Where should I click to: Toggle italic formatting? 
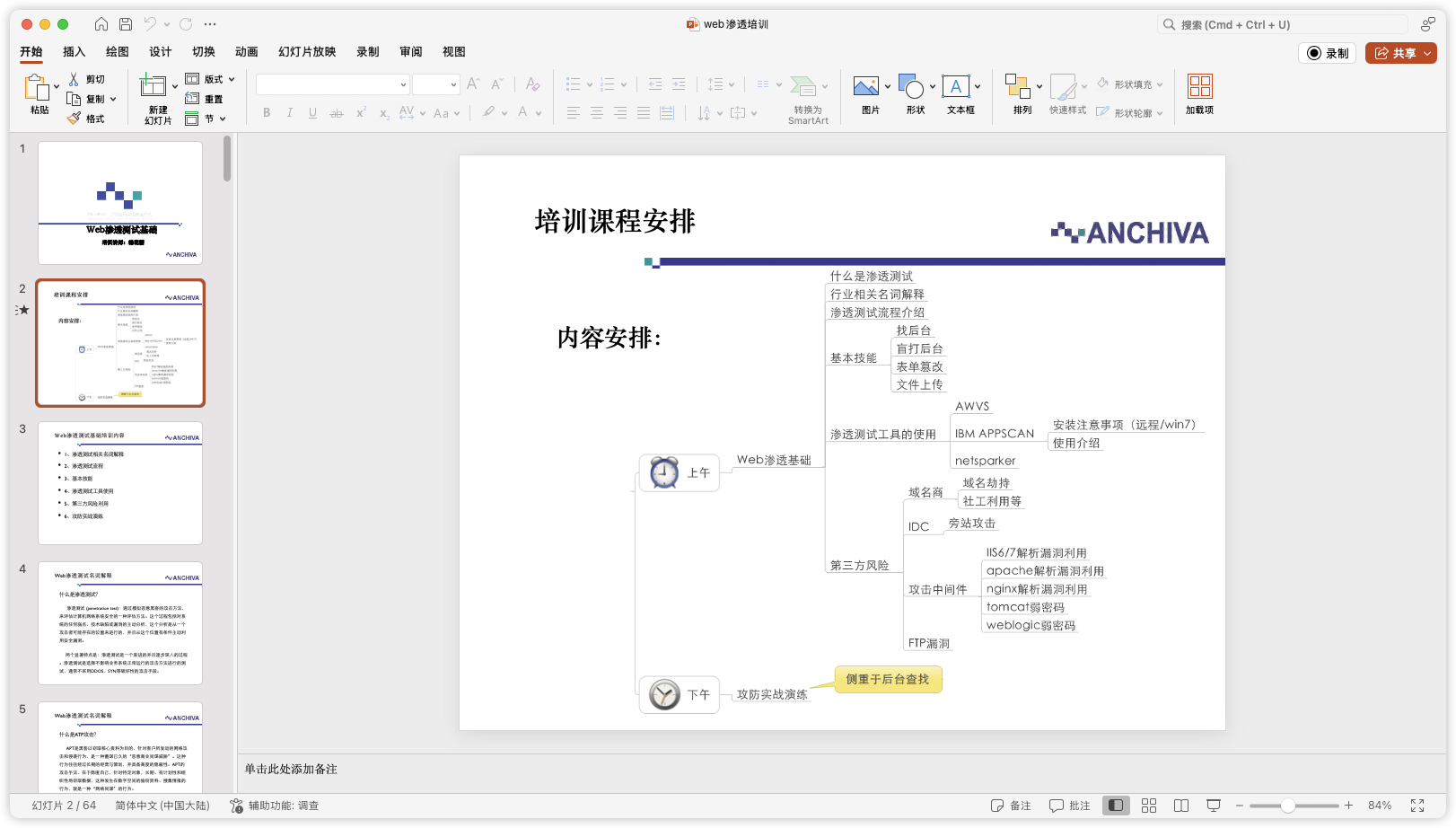pyautogui.click(x=289, y=112)
